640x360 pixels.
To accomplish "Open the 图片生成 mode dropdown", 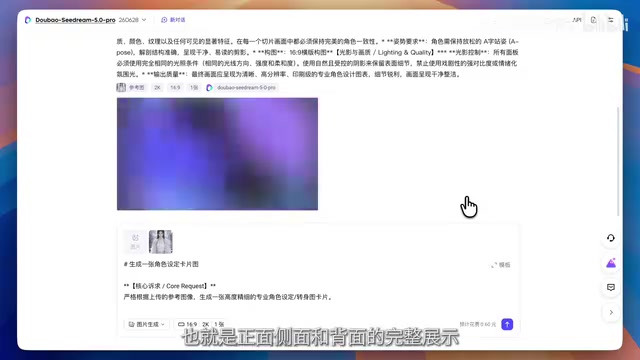I will point(147,324).
